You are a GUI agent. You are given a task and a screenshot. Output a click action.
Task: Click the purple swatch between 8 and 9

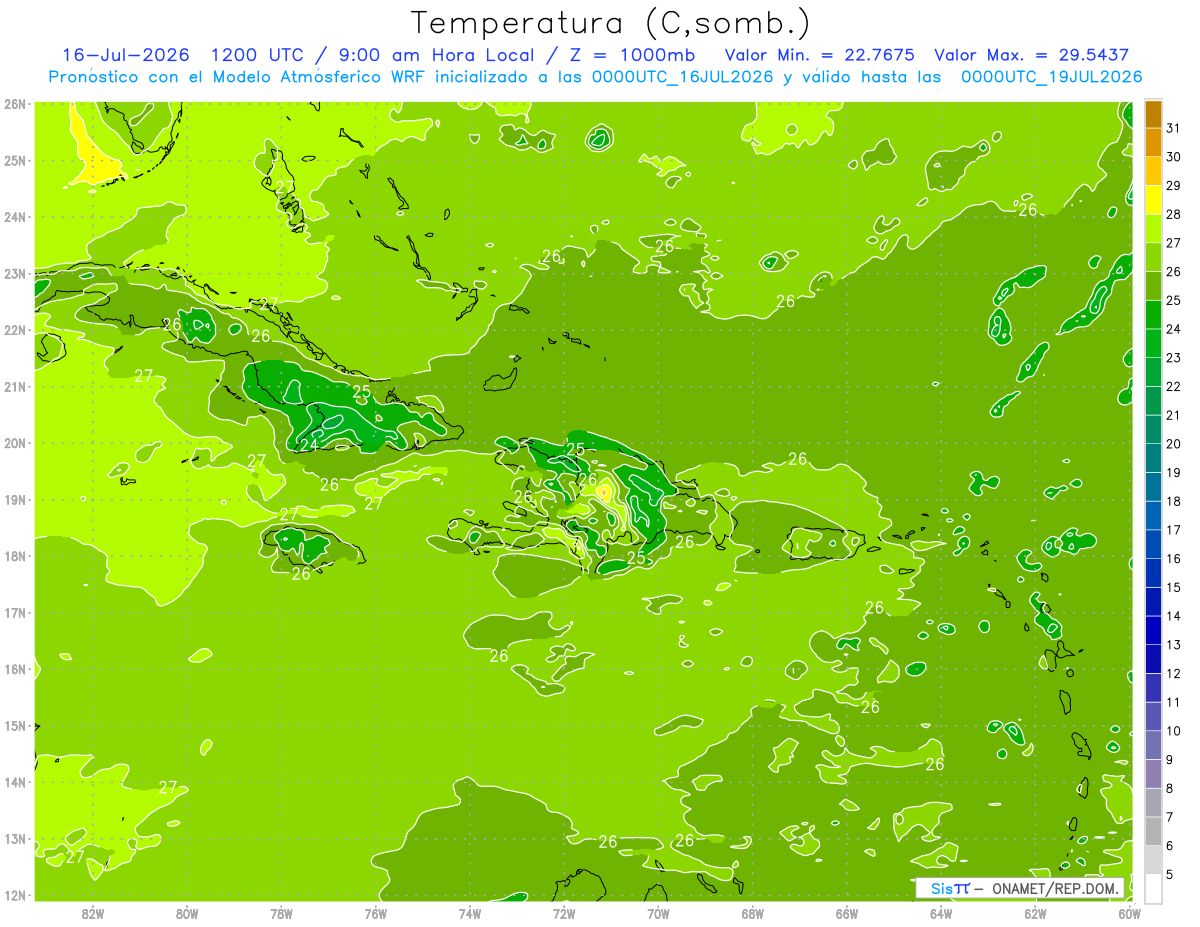[x=1153, y=774]
